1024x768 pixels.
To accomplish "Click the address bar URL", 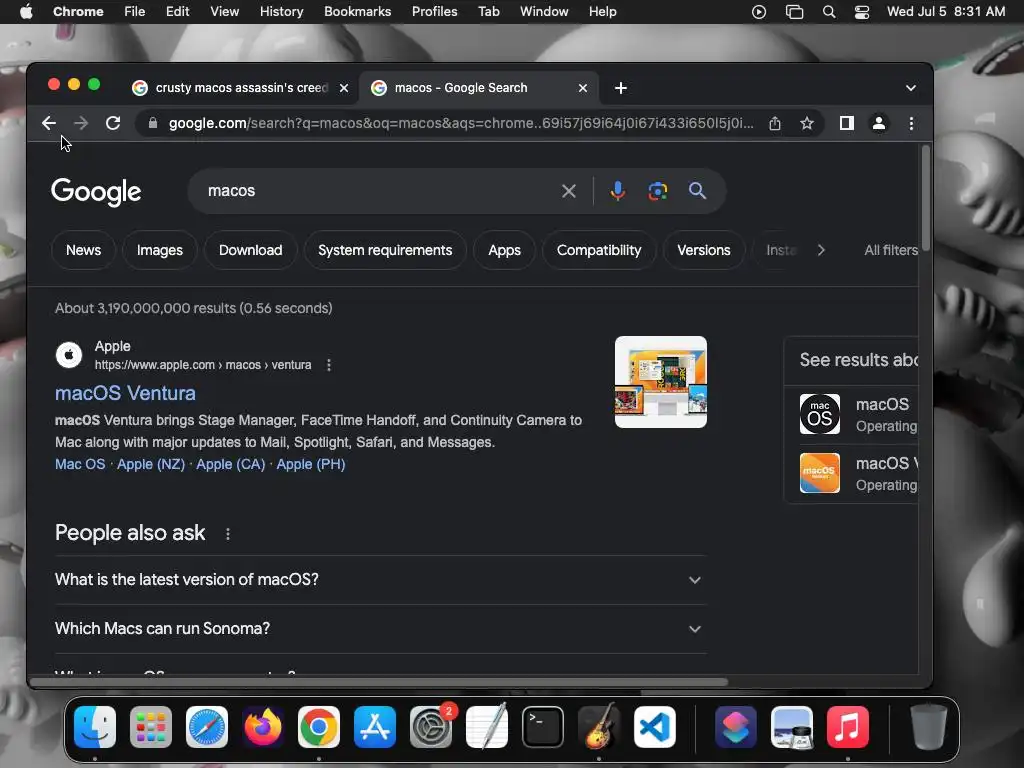I will (460, 123).
